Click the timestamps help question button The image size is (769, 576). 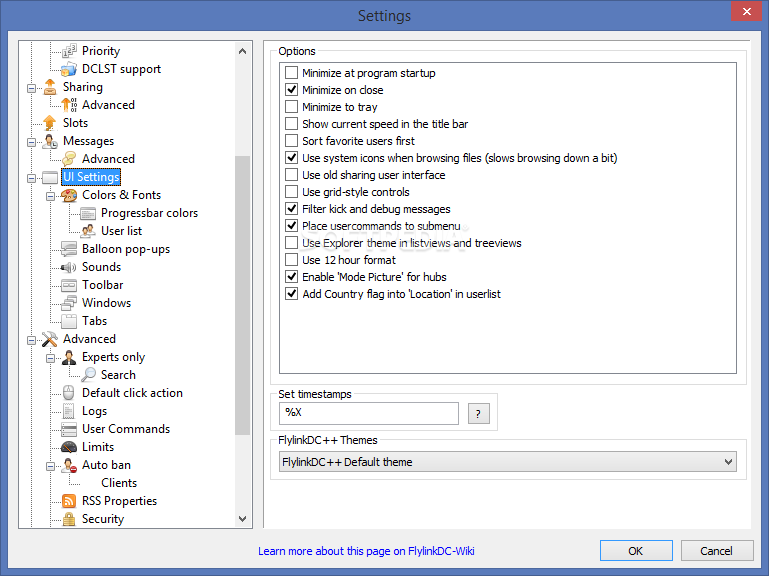click(479, 414)
